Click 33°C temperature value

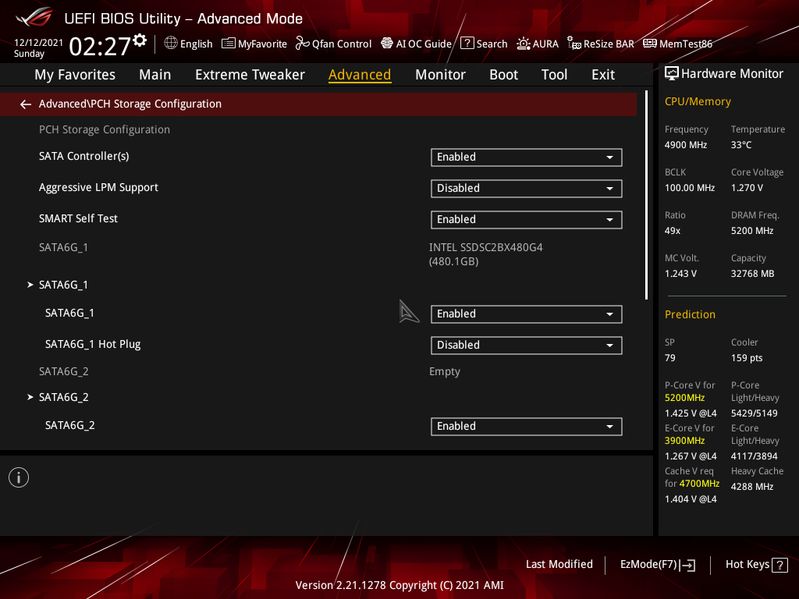[741, 145]
